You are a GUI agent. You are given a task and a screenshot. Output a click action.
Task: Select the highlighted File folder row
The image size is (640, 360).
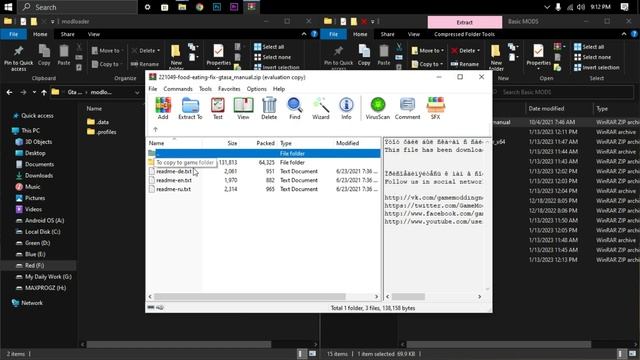click(x=264, y=153)
